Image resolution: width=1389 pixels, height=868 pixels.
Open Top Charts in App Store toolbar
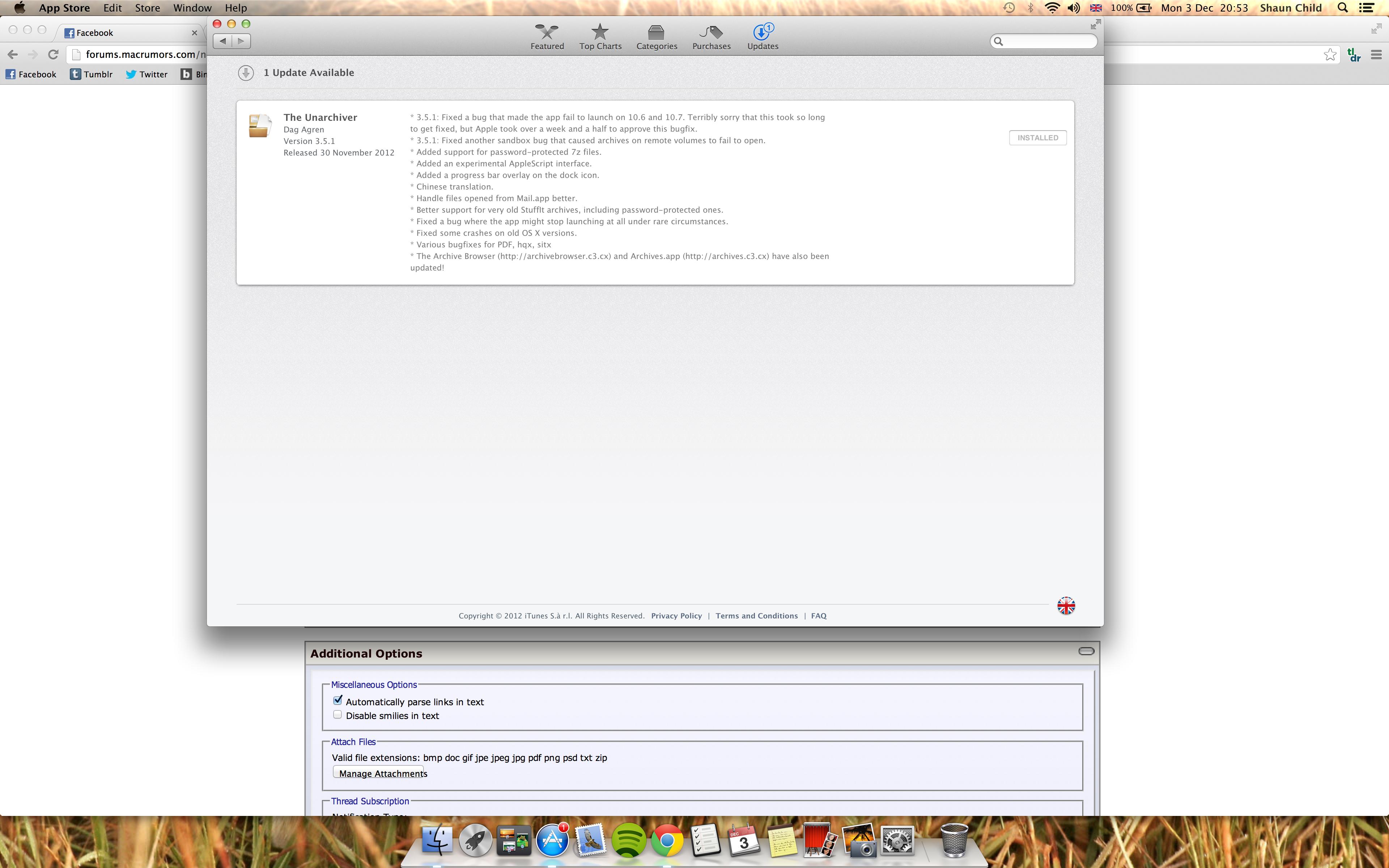tap(600, 37)
